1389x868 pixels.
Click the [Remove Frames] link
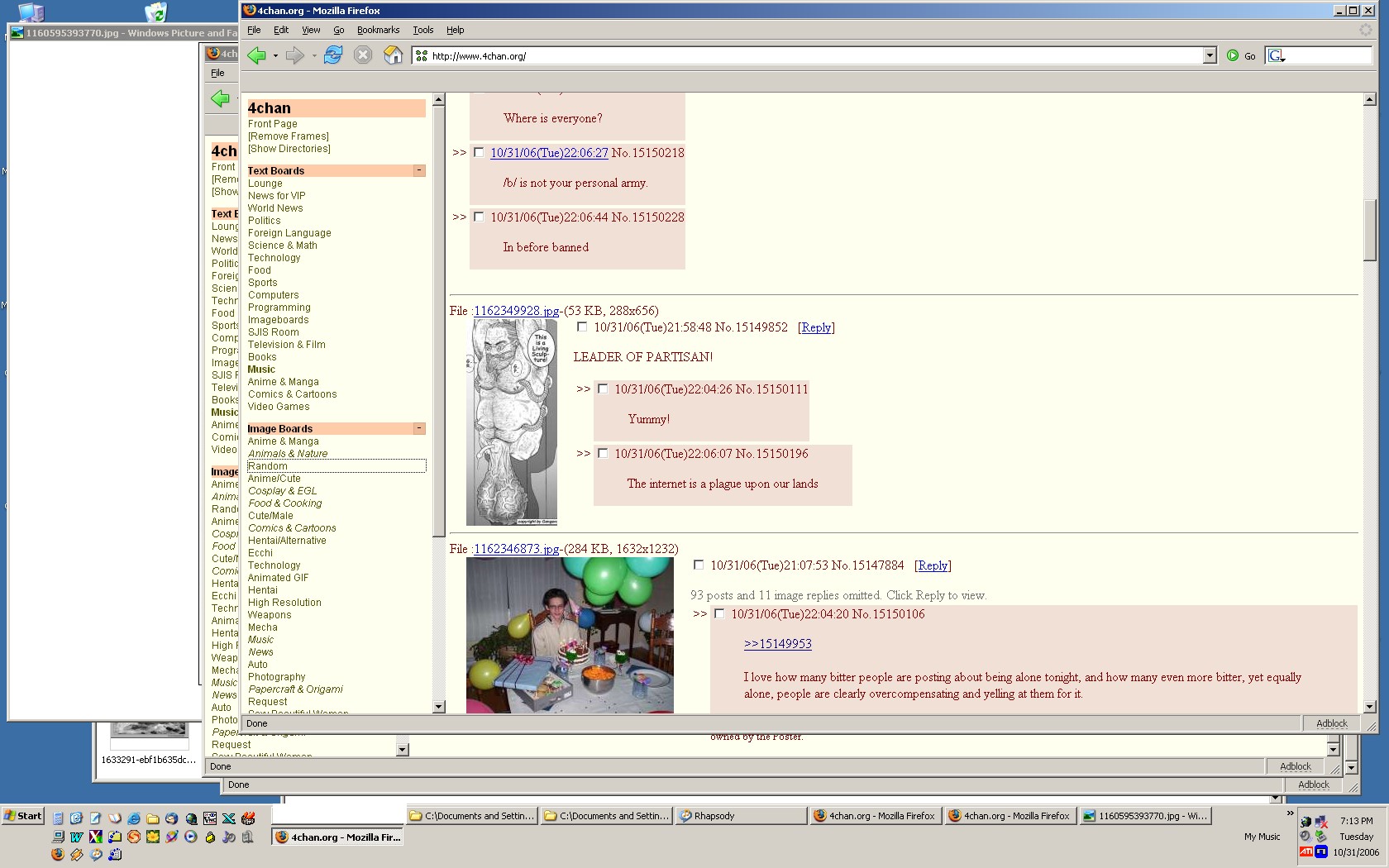click(x=288, y=136)
